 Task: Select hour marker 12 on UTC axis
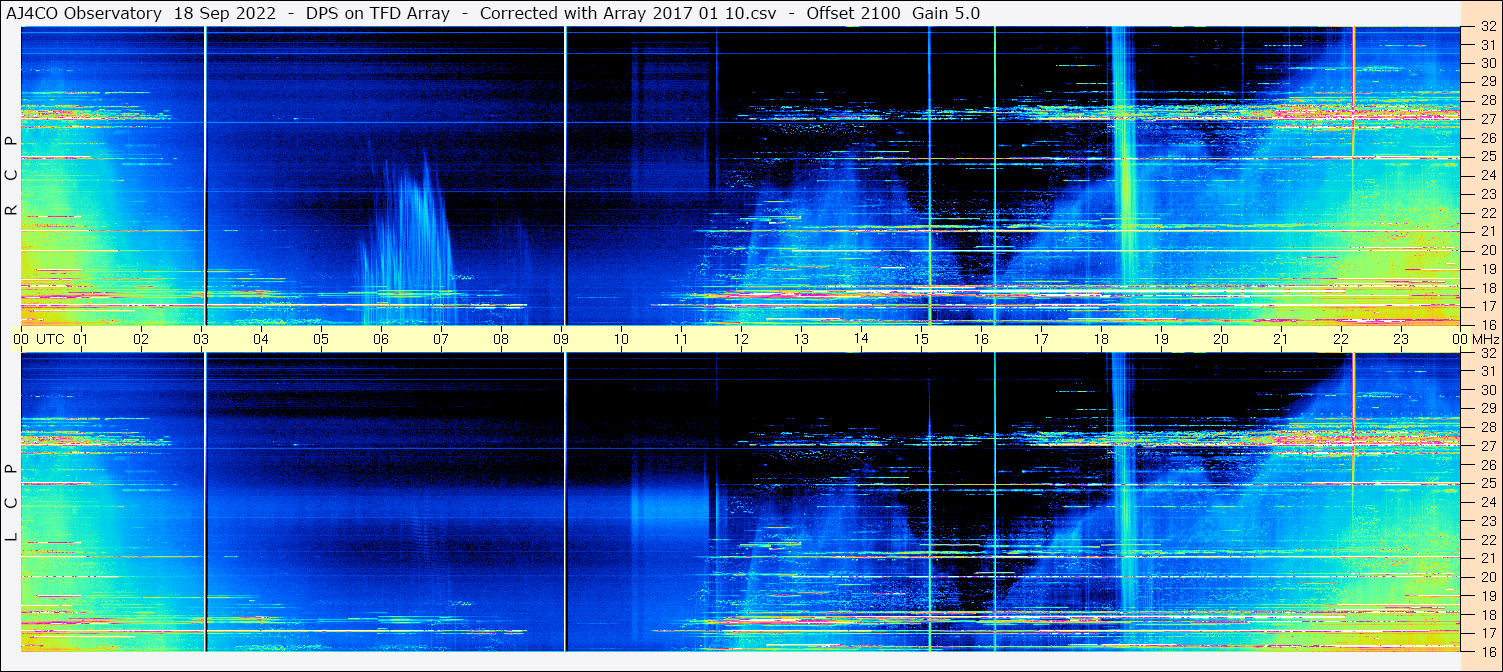coord(741,339)
